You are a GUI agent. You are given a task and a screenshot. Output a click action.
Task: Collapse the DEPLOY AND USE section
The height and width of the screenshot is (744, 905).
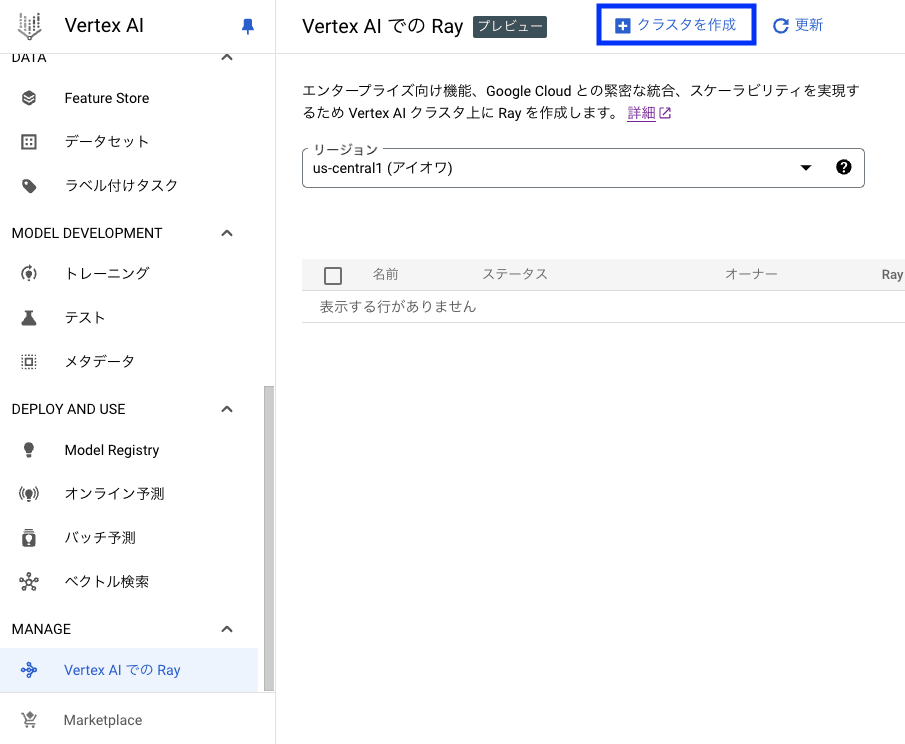click(227, 409)
